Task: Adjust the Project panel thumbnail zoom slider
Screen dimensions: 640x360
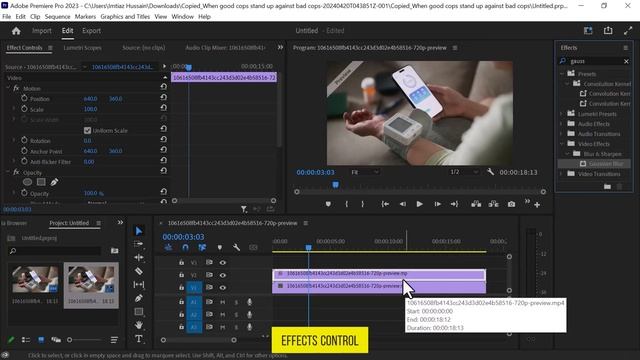Action: [x=69, y=340]
